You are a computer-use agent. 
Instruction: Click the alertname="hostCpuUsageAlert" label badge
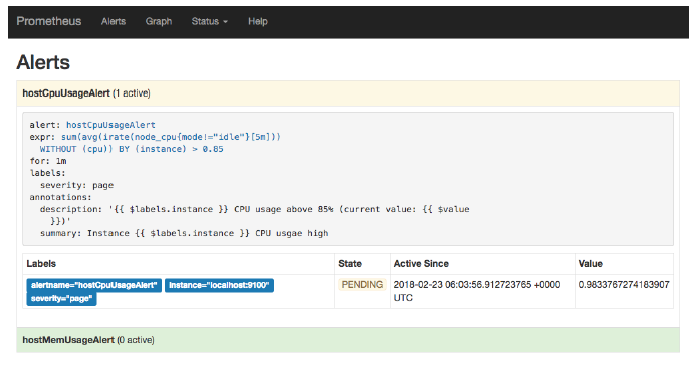pos(94,285)
